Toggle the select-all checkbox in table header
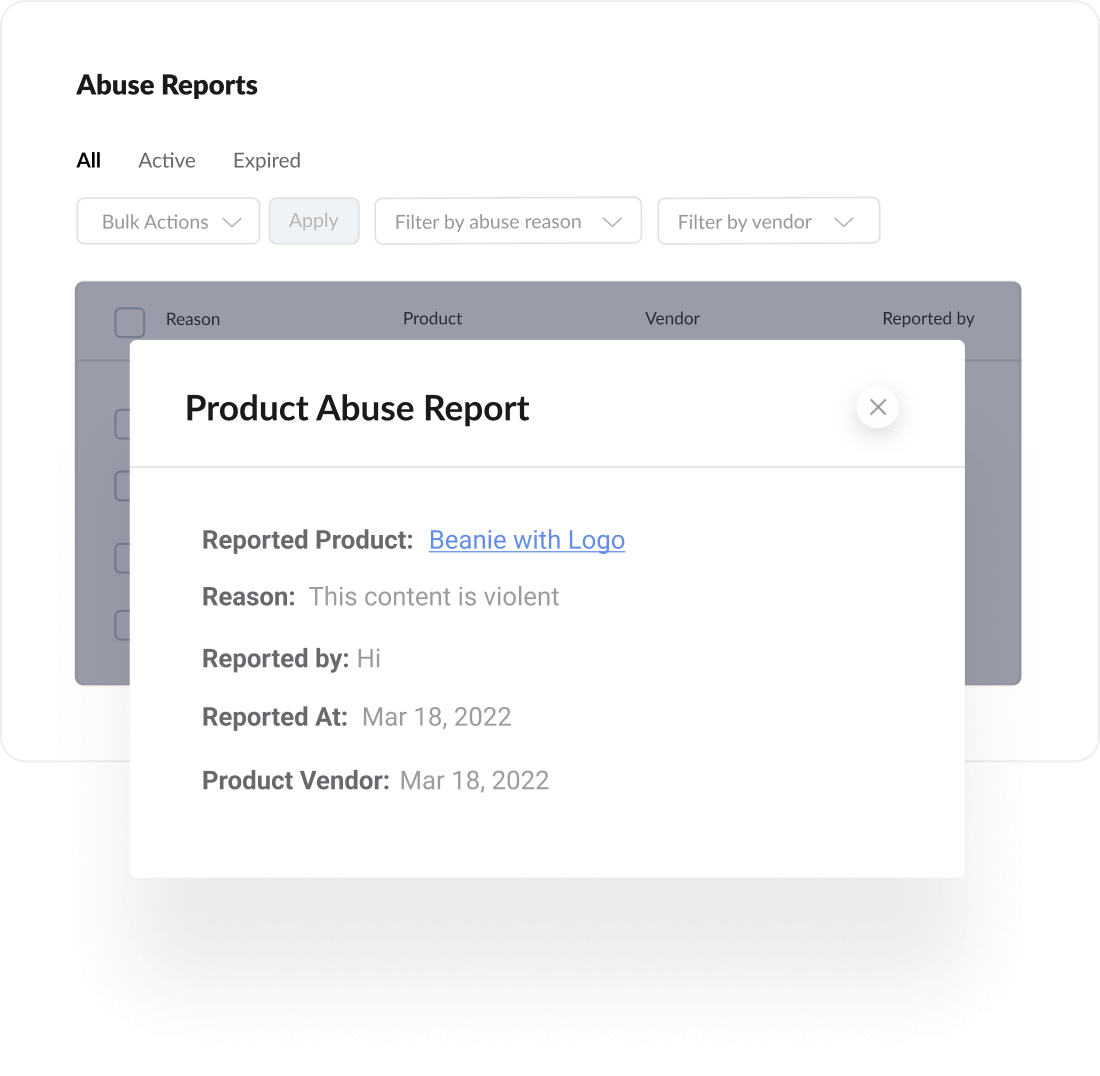Viewport: 1100px width, 1076px height. click(x=130, y=323)
